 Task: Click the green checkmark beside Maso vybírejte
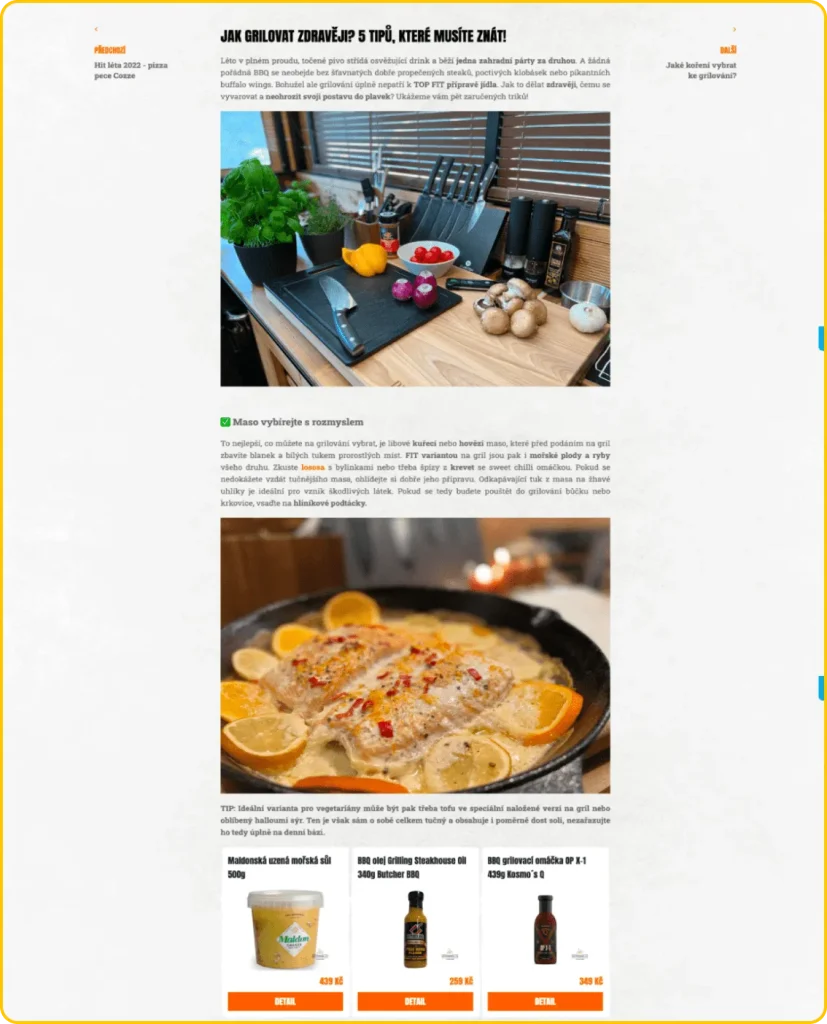(x=225, y=422)
